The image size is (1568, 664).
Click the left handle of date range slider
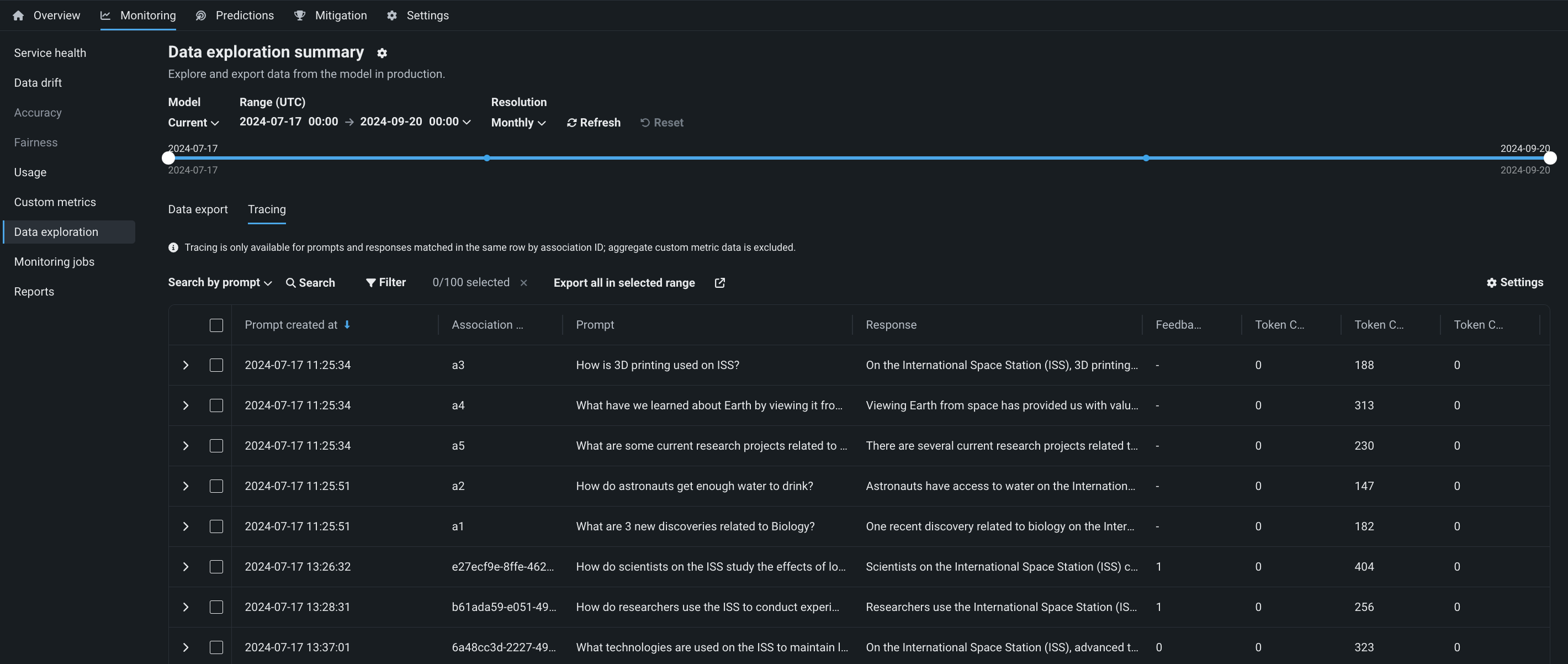pos(168,159)
